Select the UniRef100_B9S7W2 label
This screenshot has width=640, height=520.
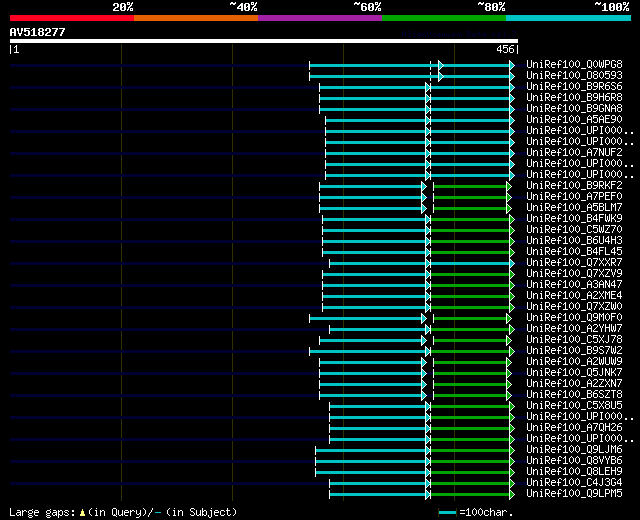(x=574, y=351)
